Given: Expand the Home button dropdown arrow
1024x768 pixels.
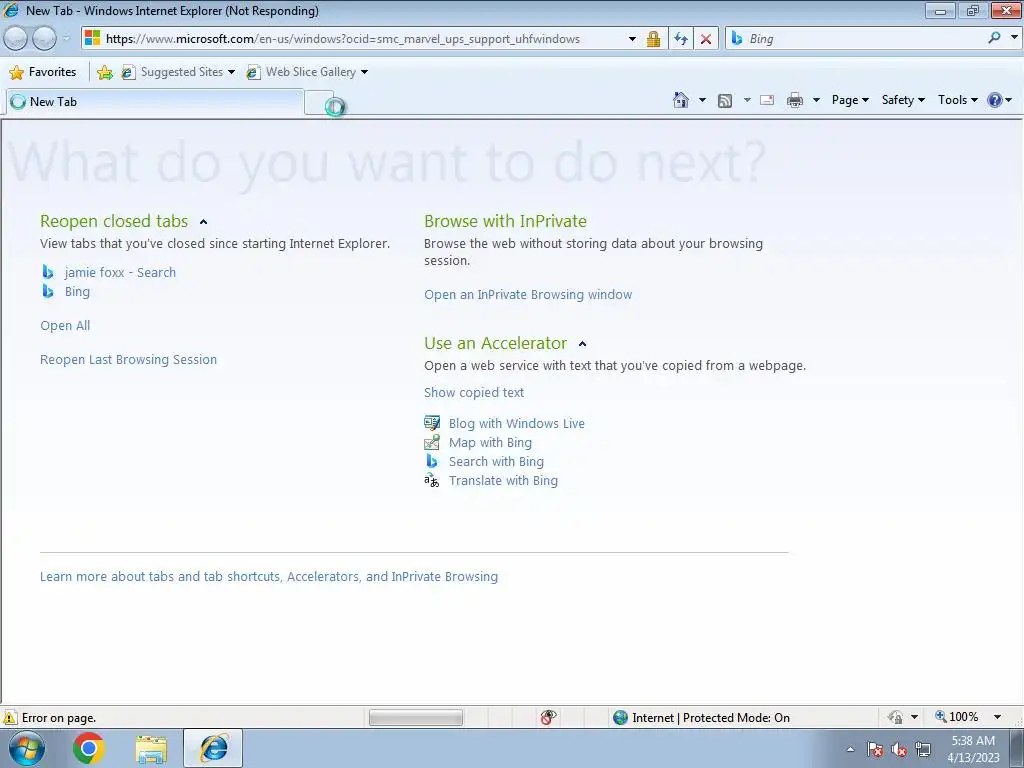Looking at the screenshot, I should 702,100.
